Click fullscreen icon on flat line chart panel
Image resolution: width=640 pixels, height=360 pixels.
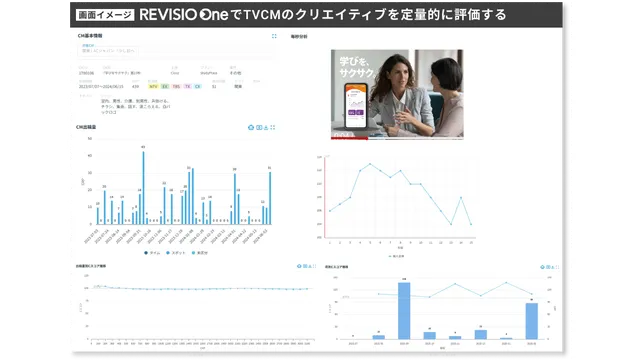314,266
